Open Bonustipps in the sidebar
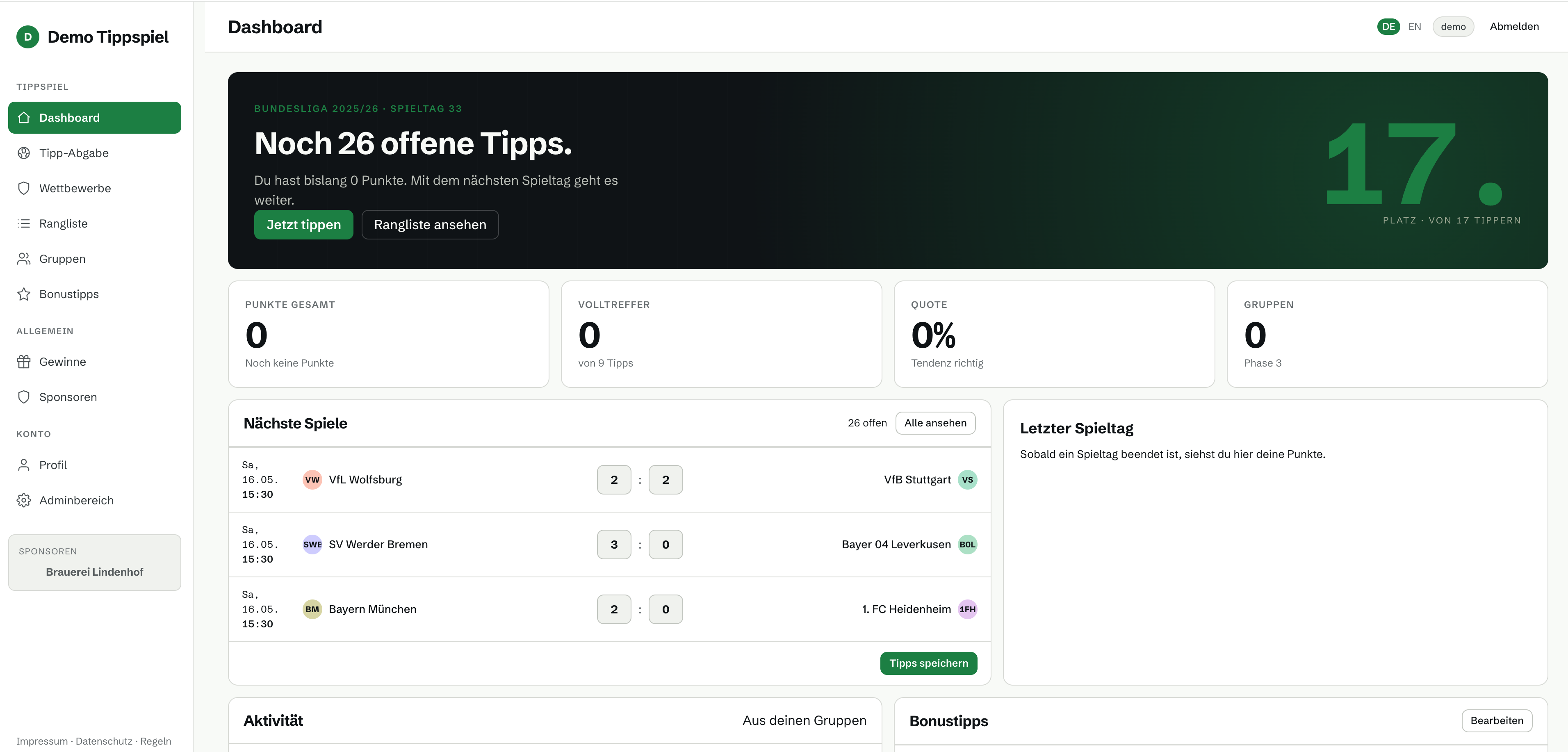Image resolution: width=1568 pixels, height=752 pixels. click(x=94, y=294)
